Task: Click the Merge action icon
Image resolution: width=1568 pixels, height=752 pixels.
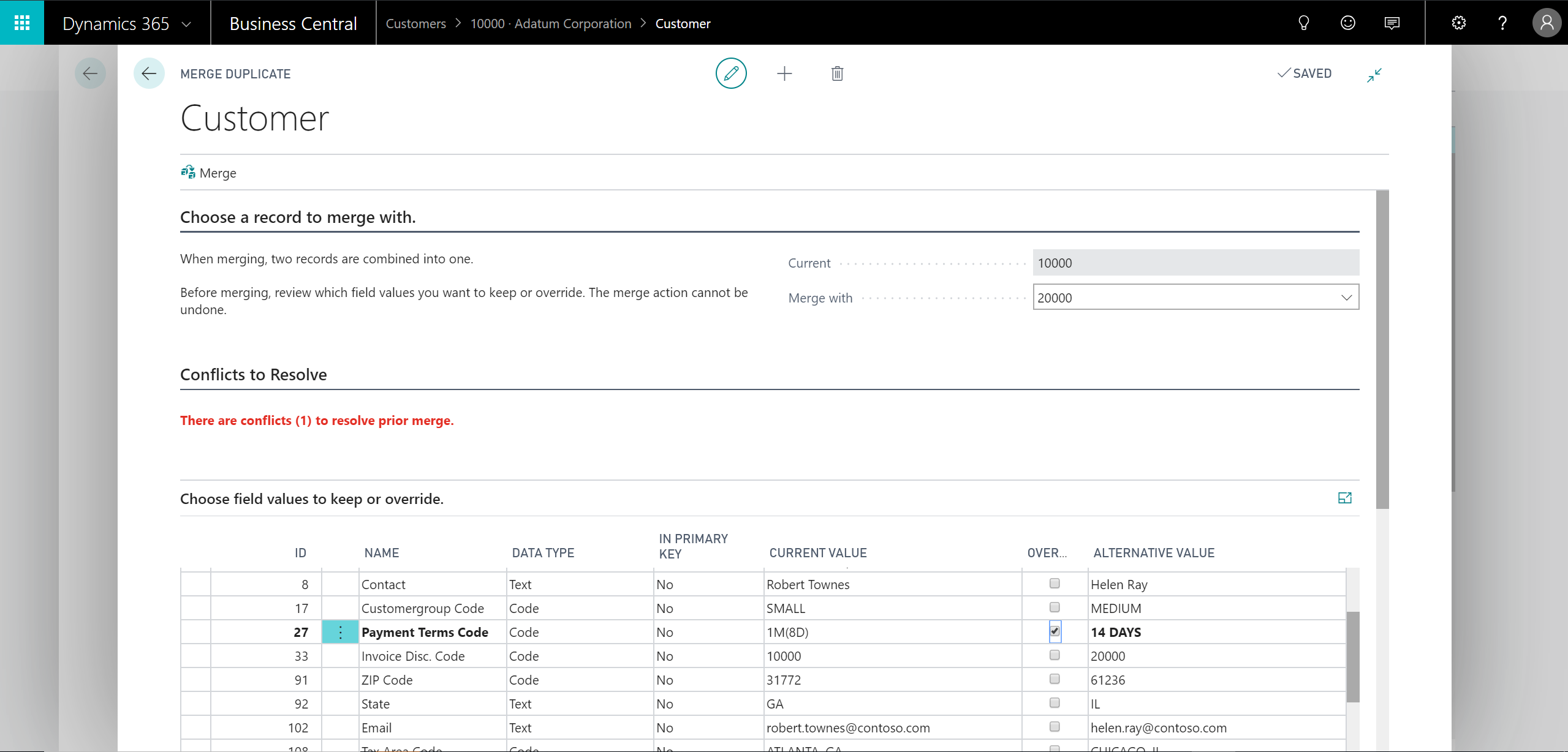Action: [x=208, y=172]
